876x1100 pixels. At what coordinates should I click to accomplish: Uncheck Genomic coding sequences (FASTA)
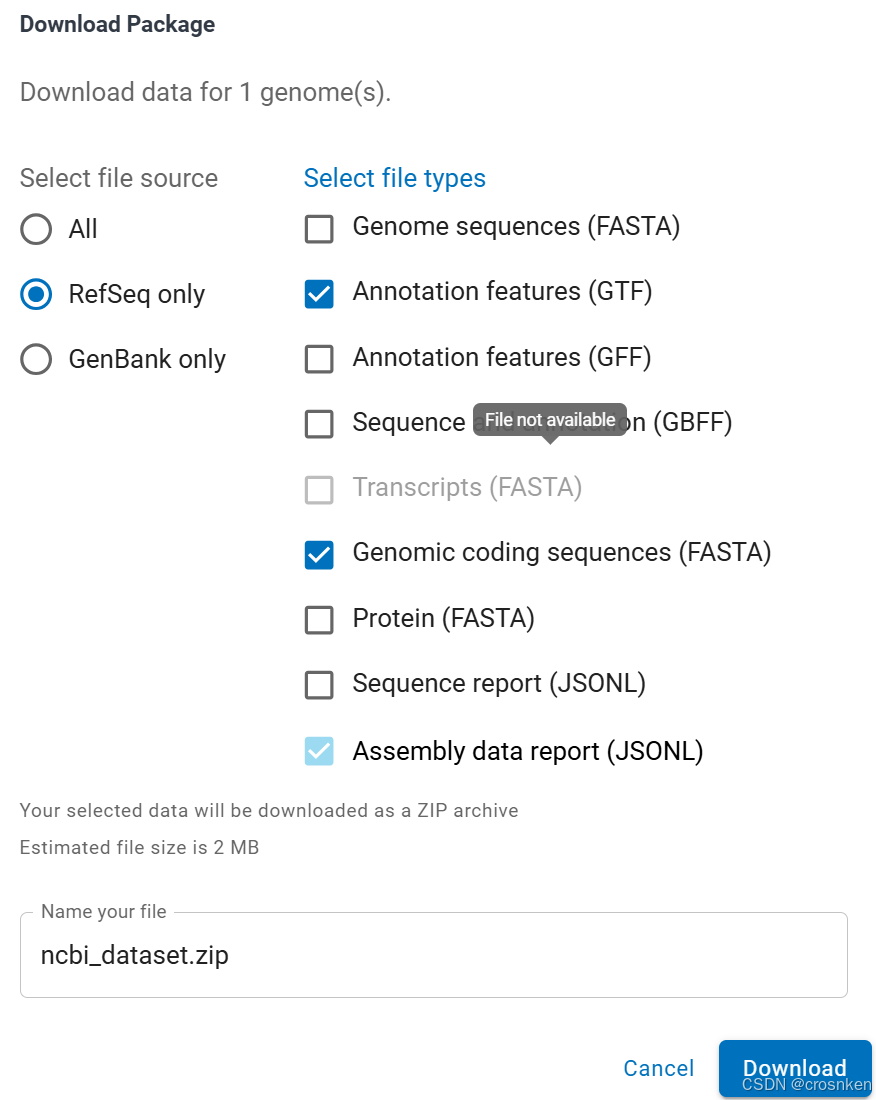[319, 554]
